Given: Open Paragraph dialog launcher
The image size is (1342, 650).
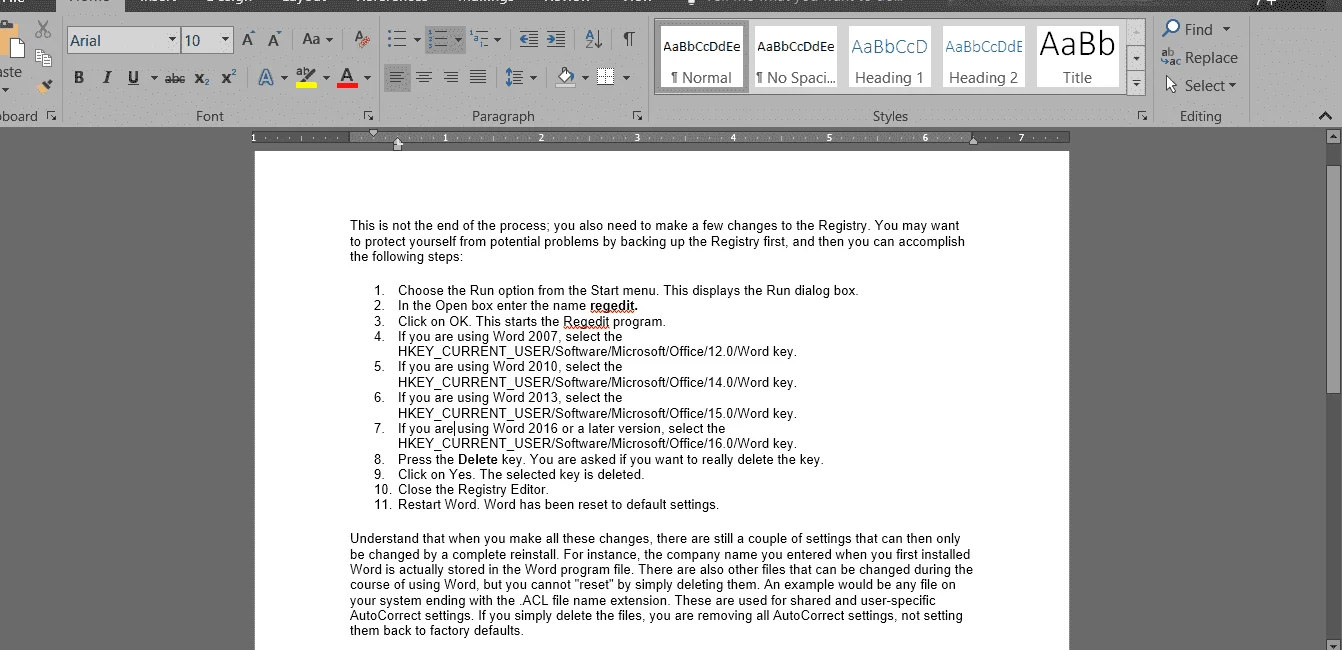Looking at the screenshot, I should click(637, 116).
